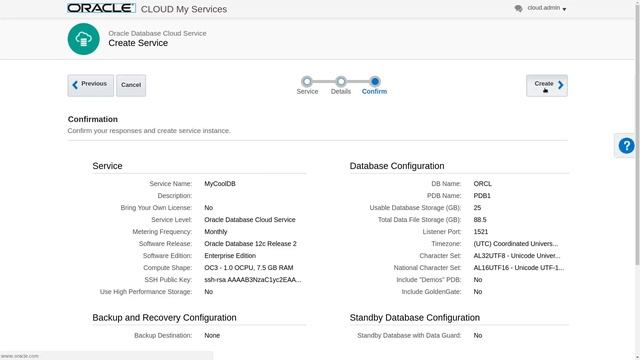Expand the cloud.admin user dropdown
Screen dimensions: 640x360
pos(547,8)
